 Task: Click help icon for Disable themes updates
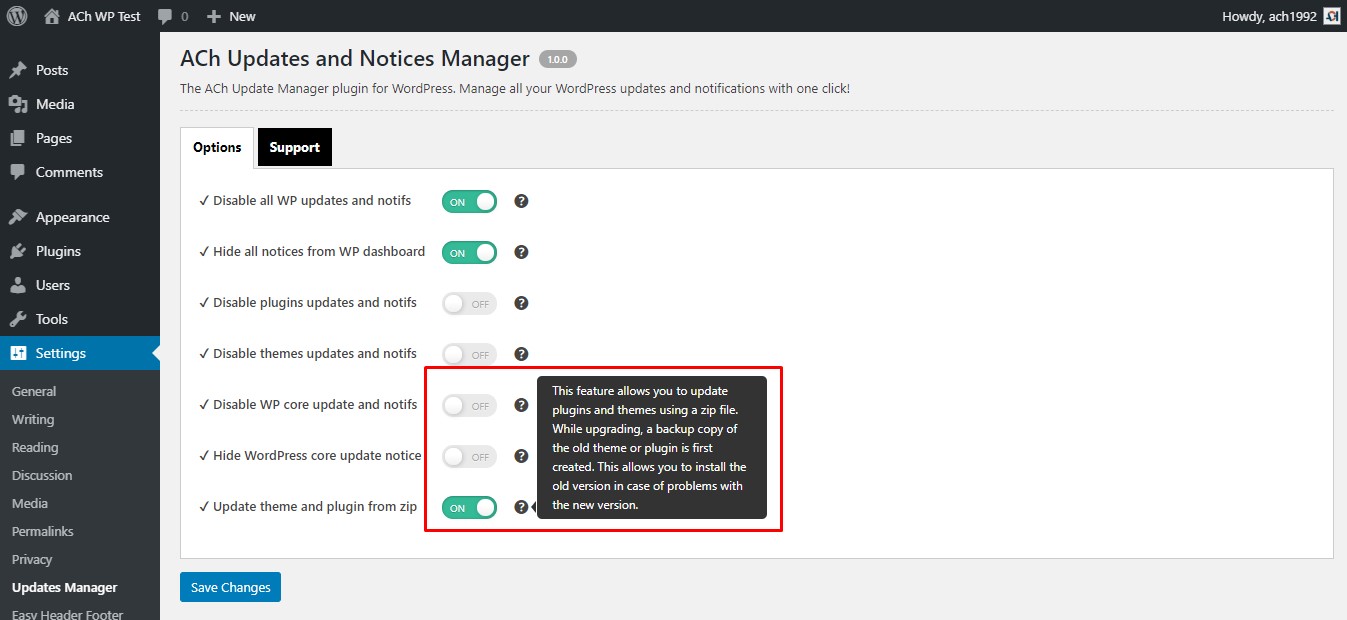point(521,354)
